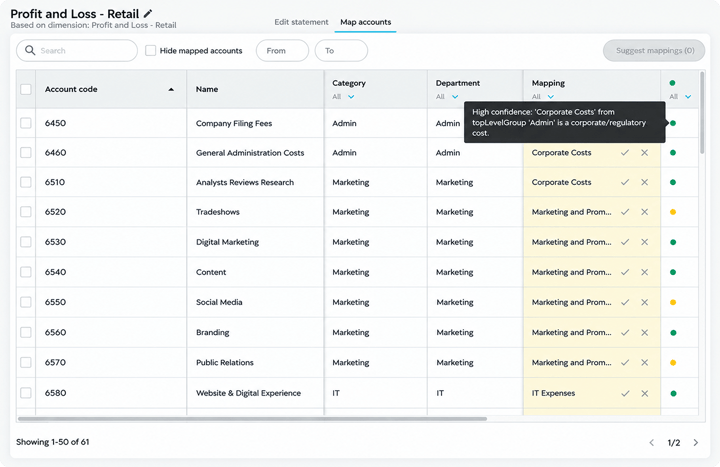
Task: Select row 6560 Branding checkbox
Action: point(26,332)
